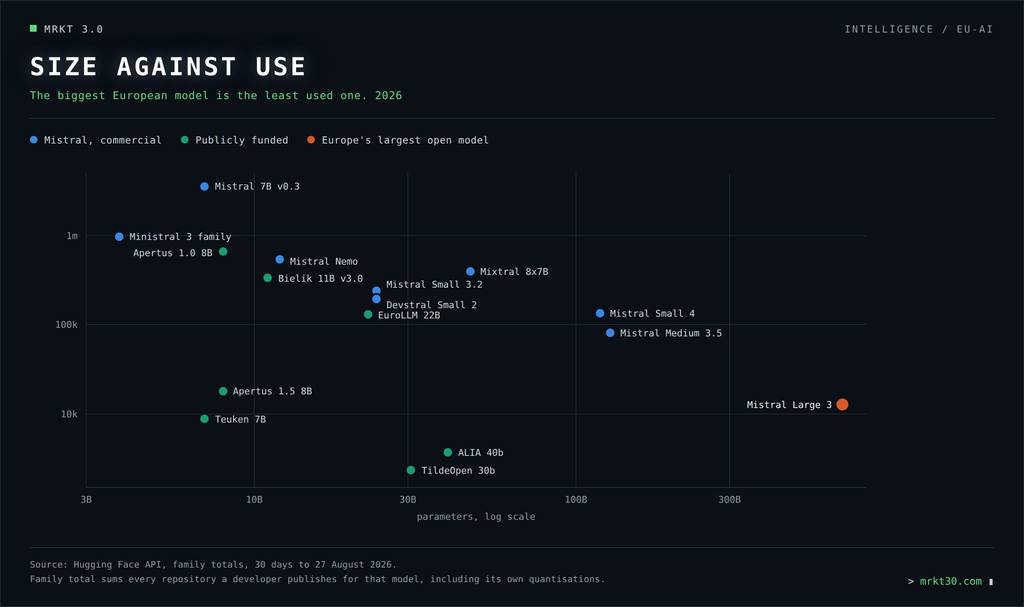Click the 30B x-axis label
The height and width of the screenshot is (607, 1024).
pos(408,499)
